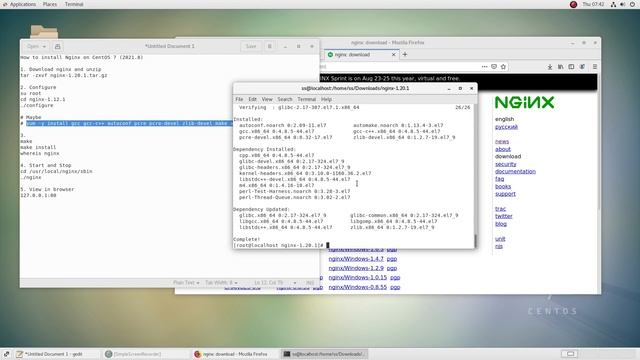
Task: Open the news link on nginx site
Action: (x=502, y=142)
